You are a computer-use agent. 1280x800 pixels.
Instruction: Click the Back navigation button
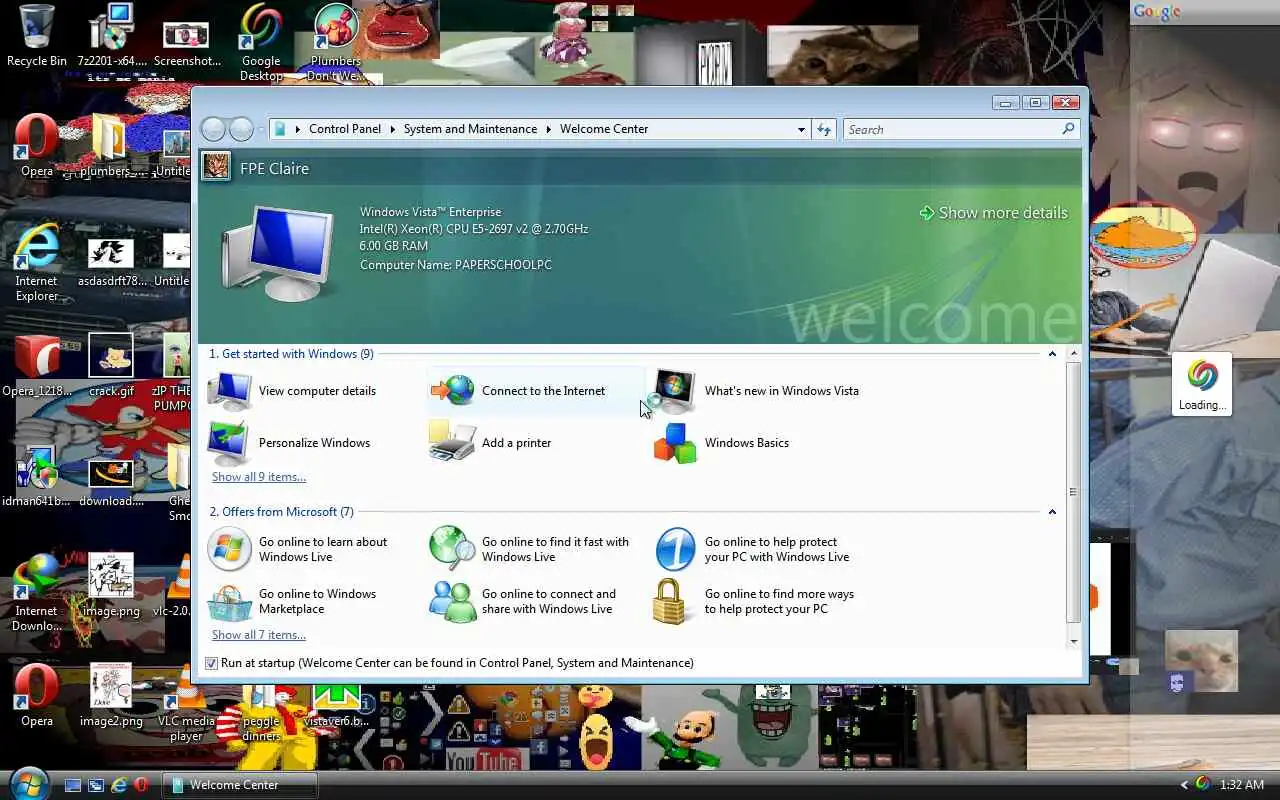coord(213,129)
